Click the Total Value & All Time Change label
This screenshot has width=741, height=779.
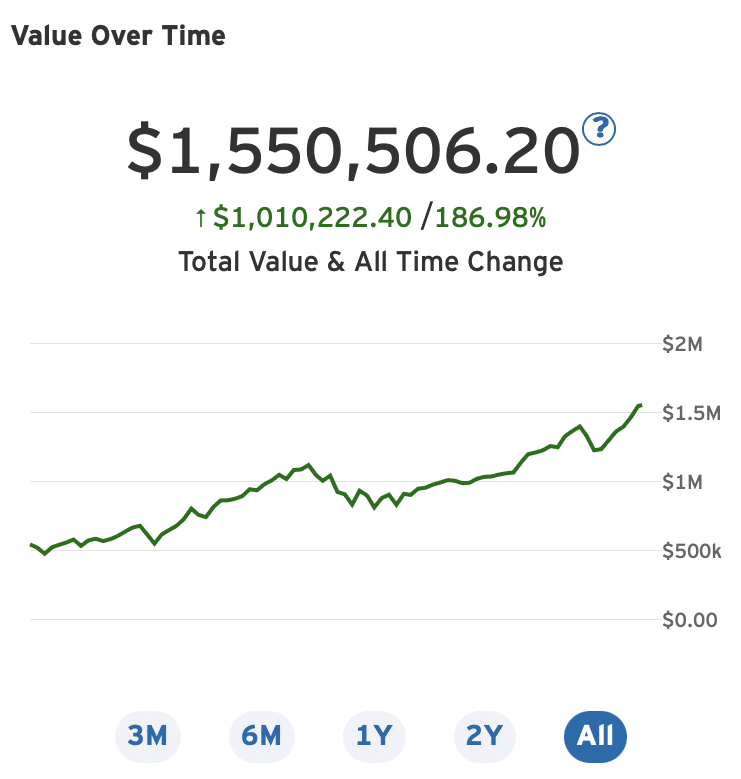pos(370,262)
